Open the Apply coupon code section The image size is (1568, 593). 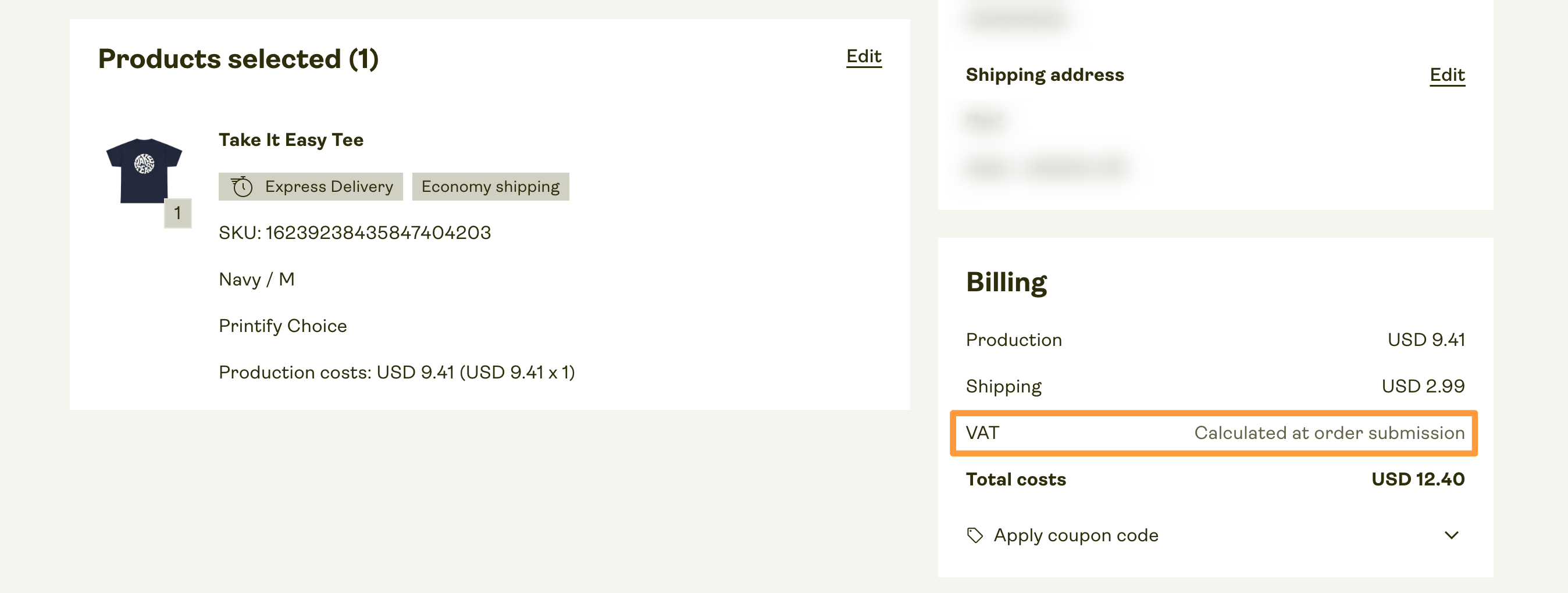click(1215, 535)
